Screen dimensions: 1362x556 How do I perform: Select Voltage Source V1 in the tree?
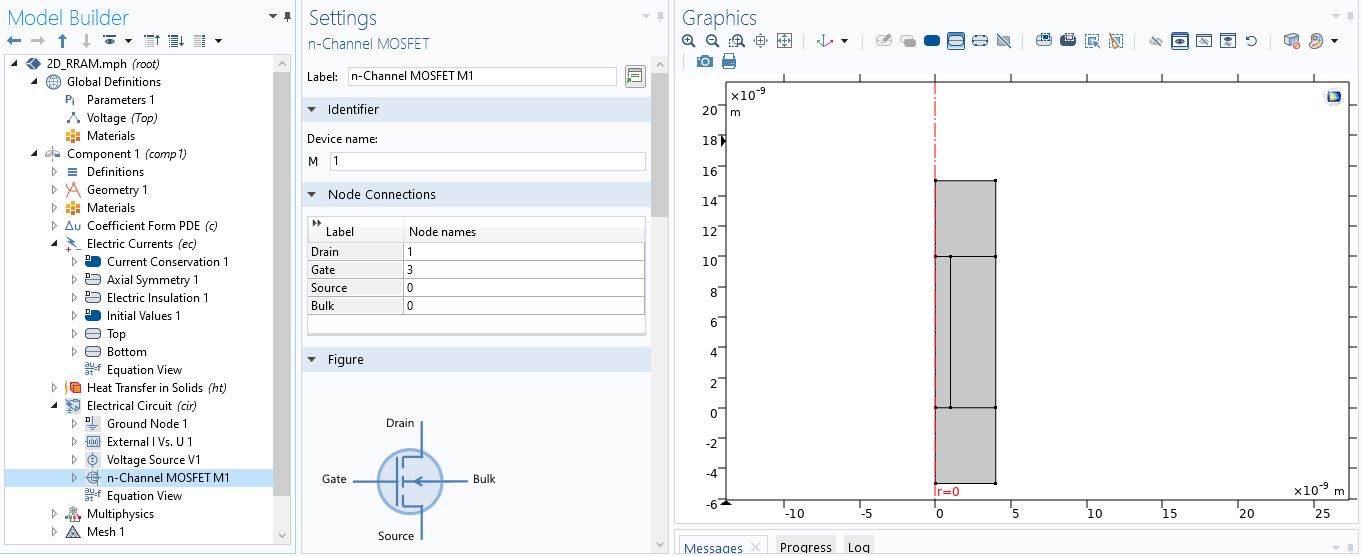146,460
